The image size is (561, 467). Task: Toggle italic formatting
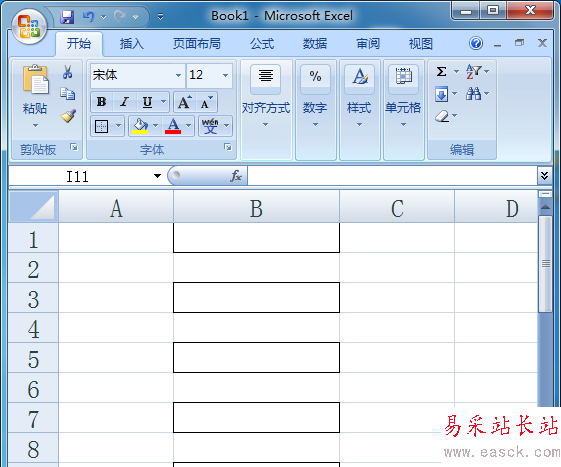124,102
